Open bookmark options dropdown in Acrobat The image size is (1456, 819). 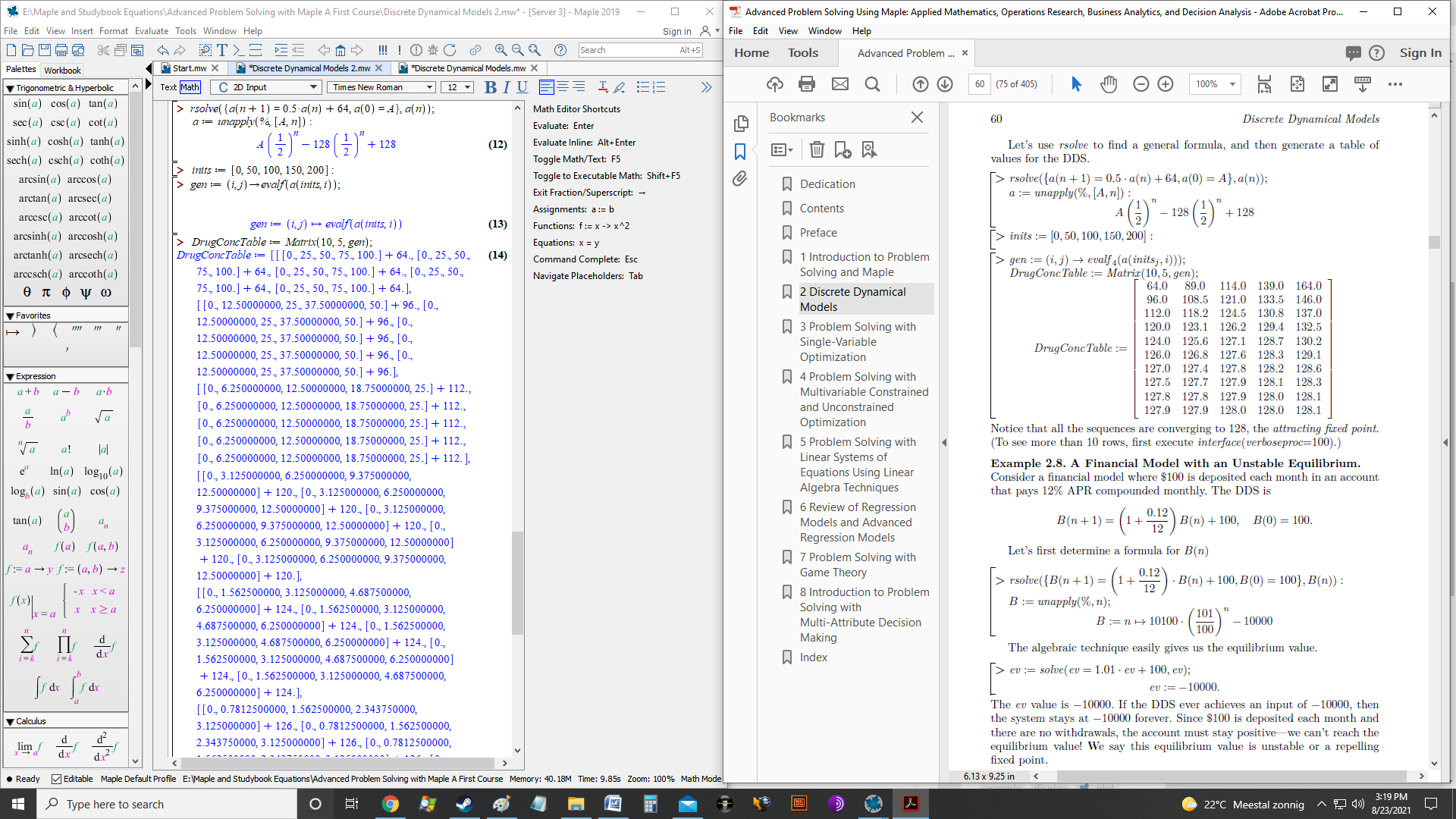782,149
